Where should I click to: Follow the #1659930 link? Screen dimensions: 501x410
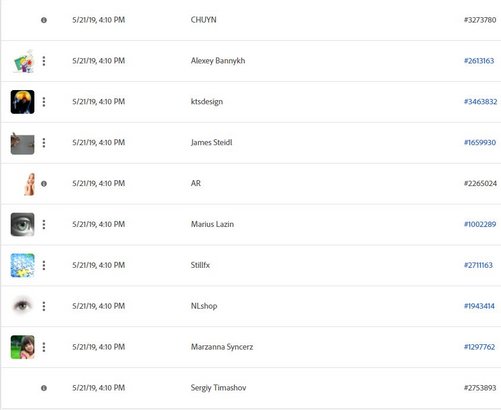click(480, 143)
